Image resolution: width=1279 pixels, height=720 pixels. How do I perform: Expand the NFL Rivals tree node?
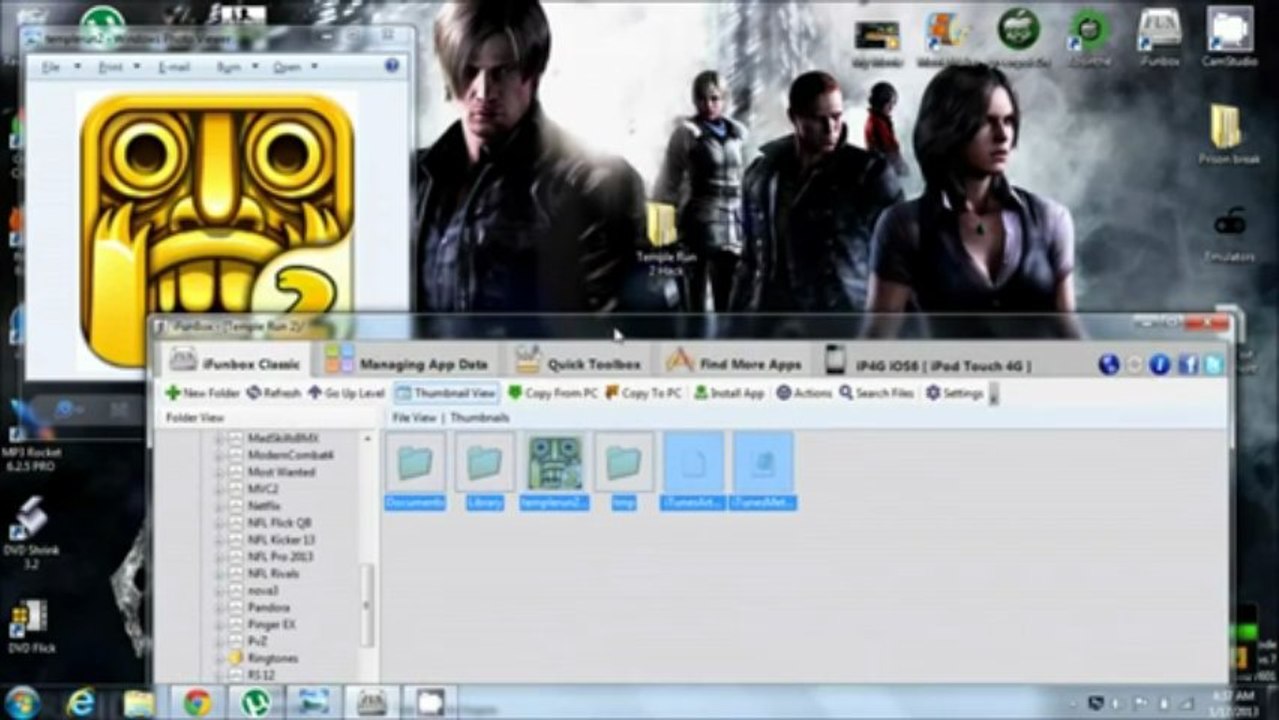coord(219,574)
